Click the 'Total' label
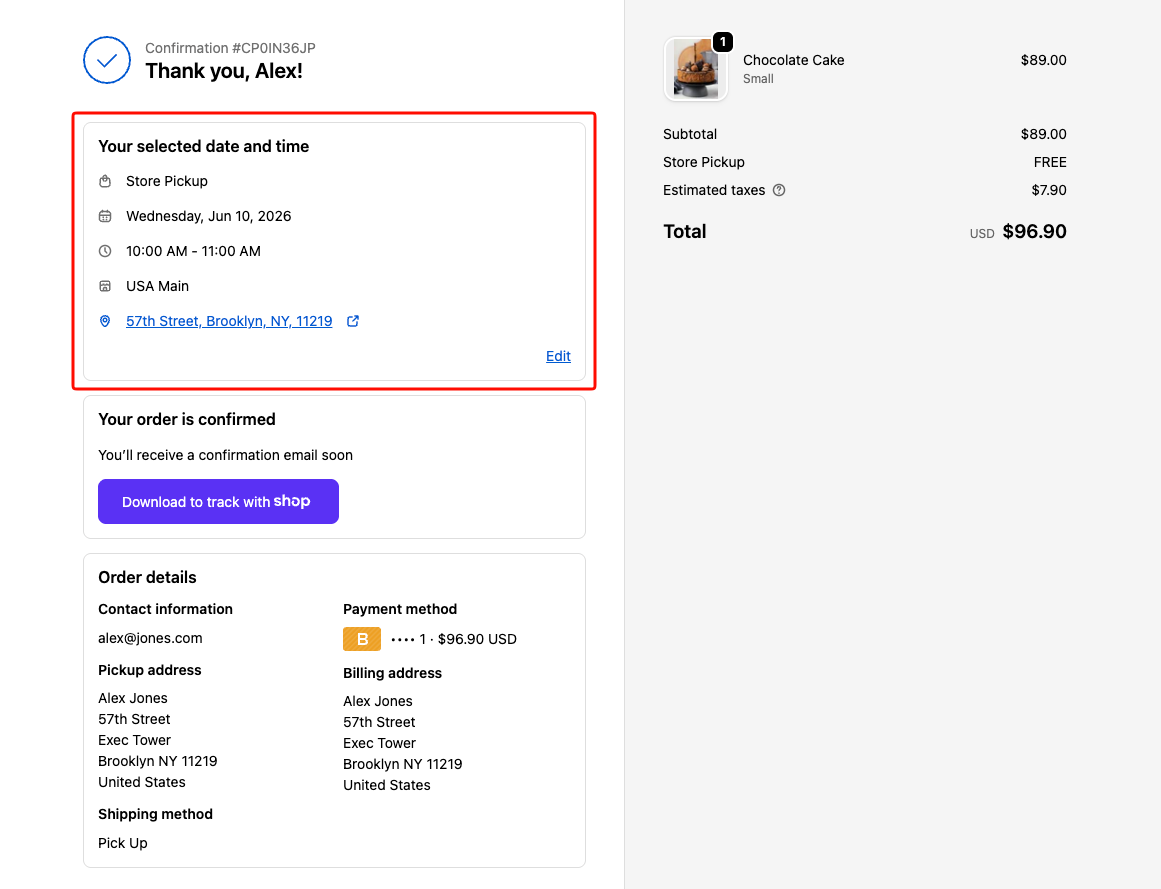This screenshot has width=1161, height=889. (x=685, y=232)
